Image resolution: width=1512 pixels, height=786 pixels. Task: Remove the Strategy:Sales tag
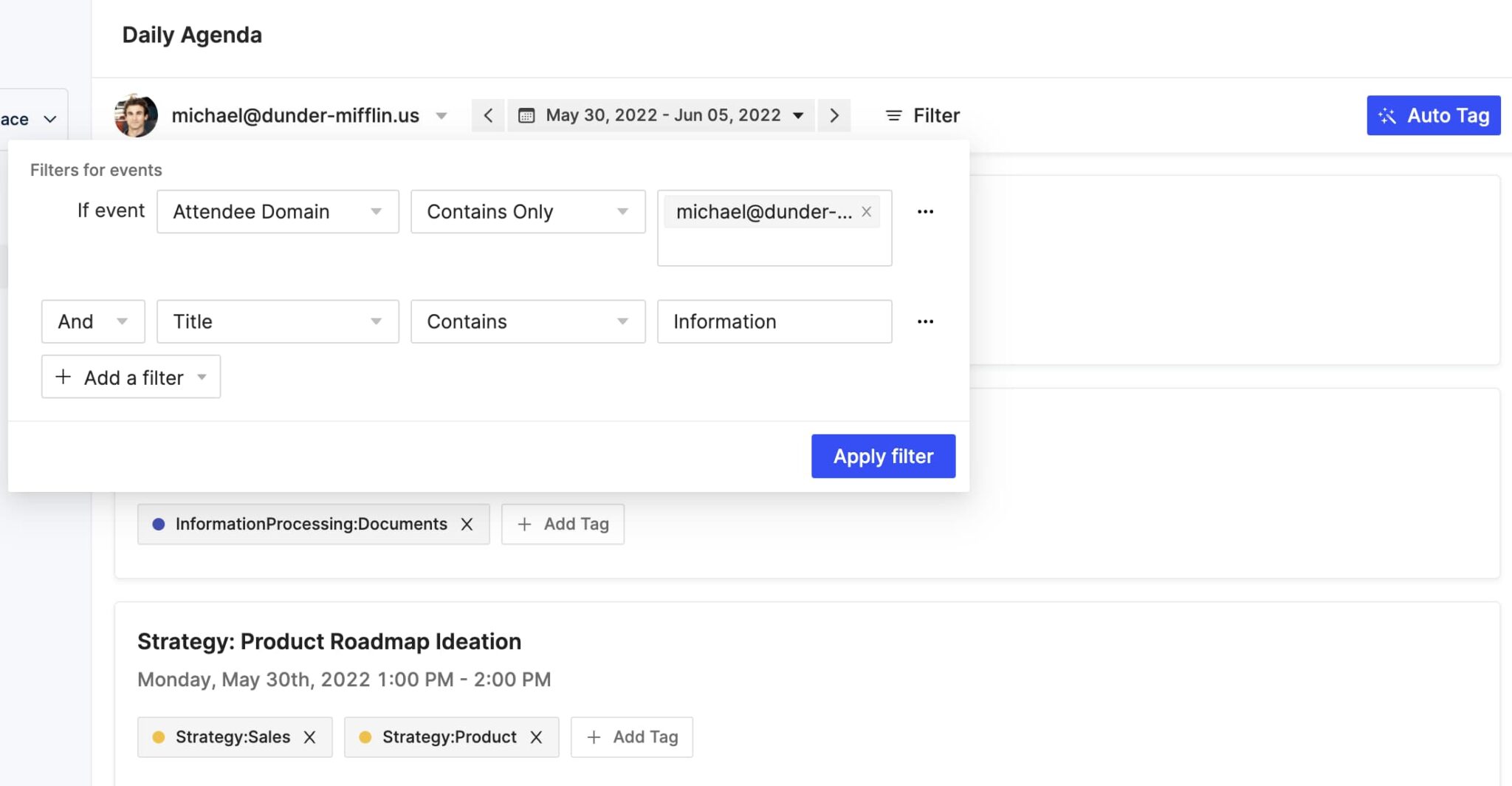click(310, 737)
